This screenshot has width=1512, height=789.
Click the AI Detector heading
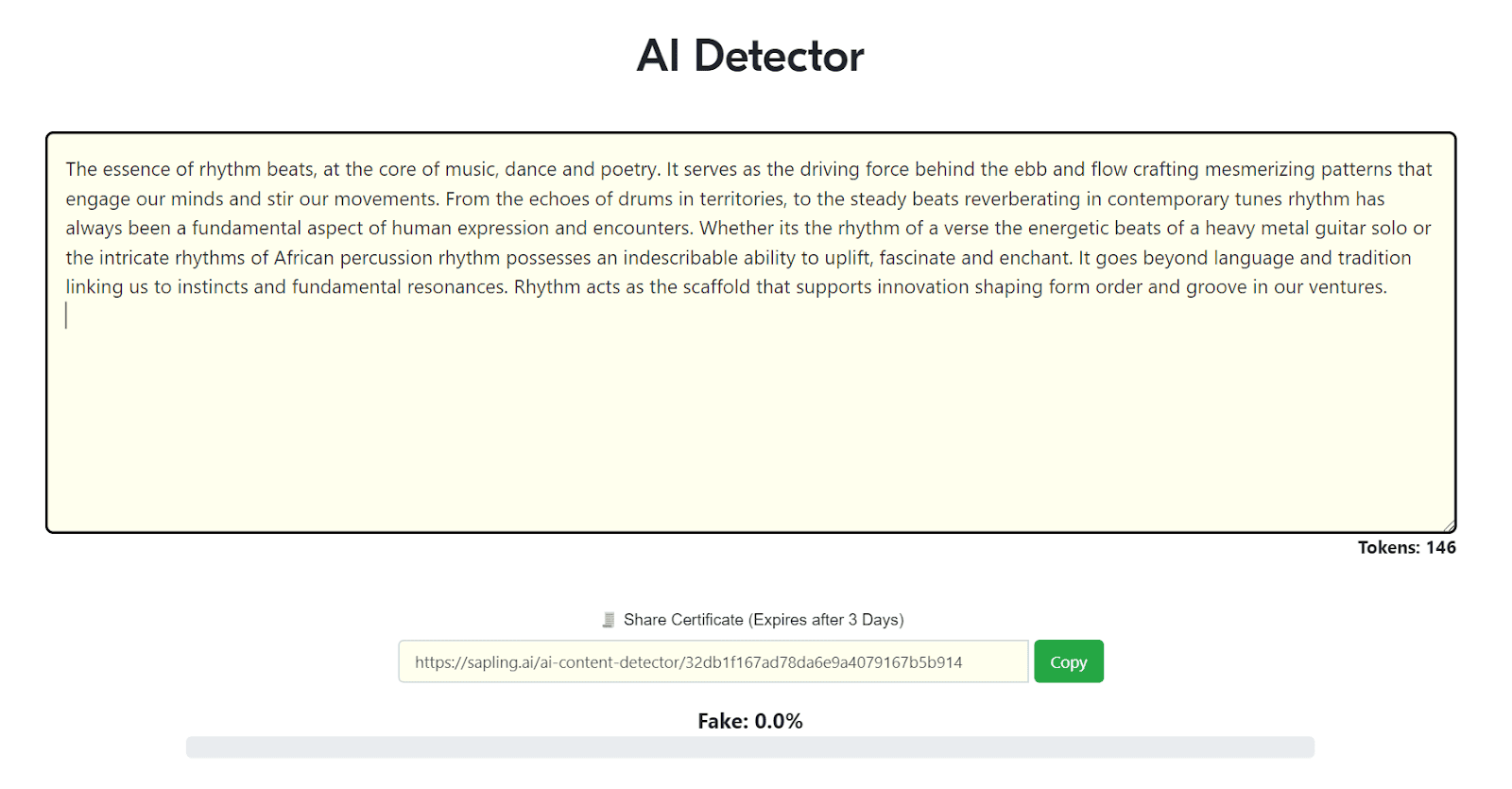(750, 56)
